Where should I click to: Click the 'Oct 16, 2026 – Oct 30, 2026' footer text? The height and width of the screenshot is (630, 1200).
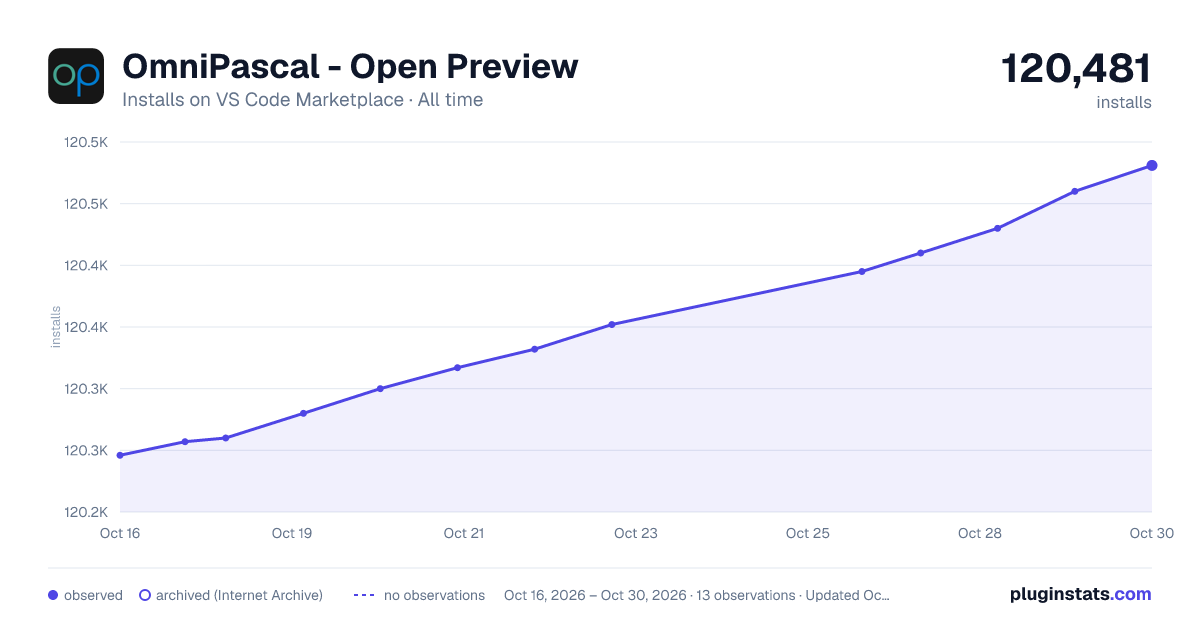595,595
